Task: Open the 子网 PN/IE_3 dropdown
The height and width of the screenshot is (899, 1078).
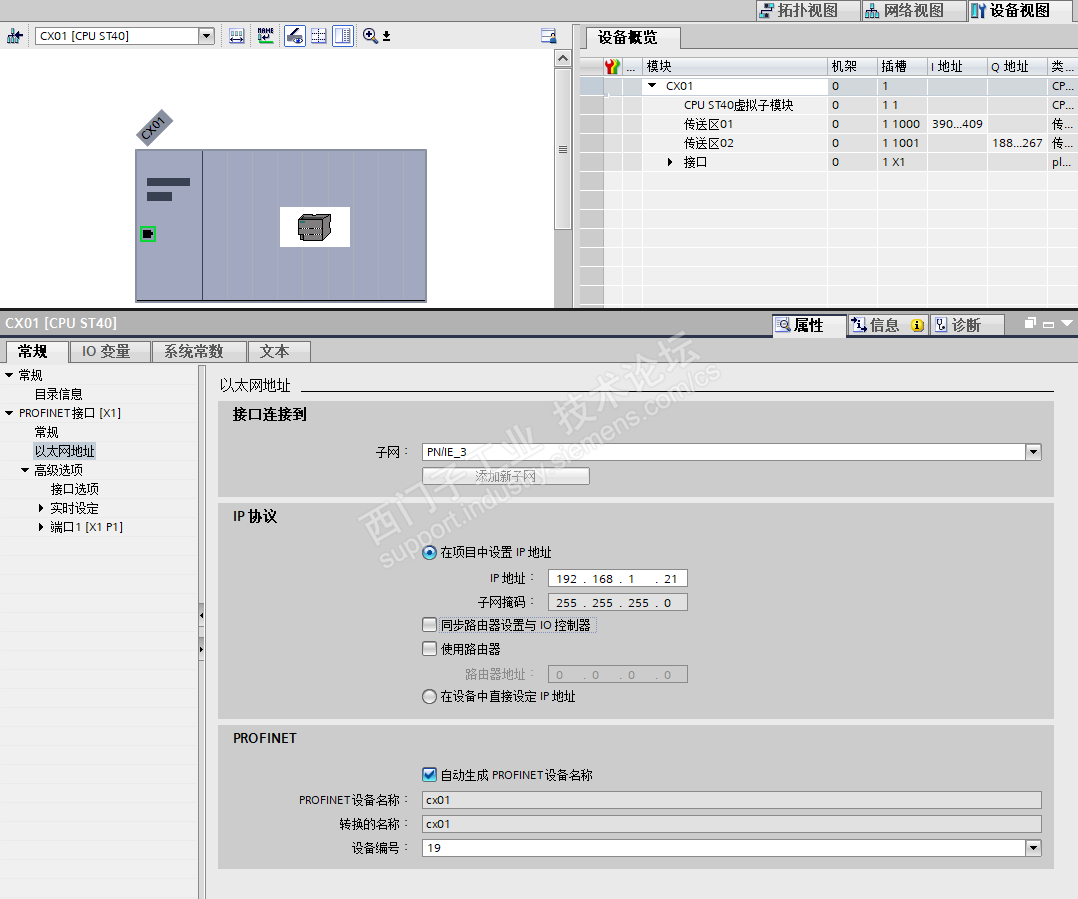Action: [x=1033, y=452]
